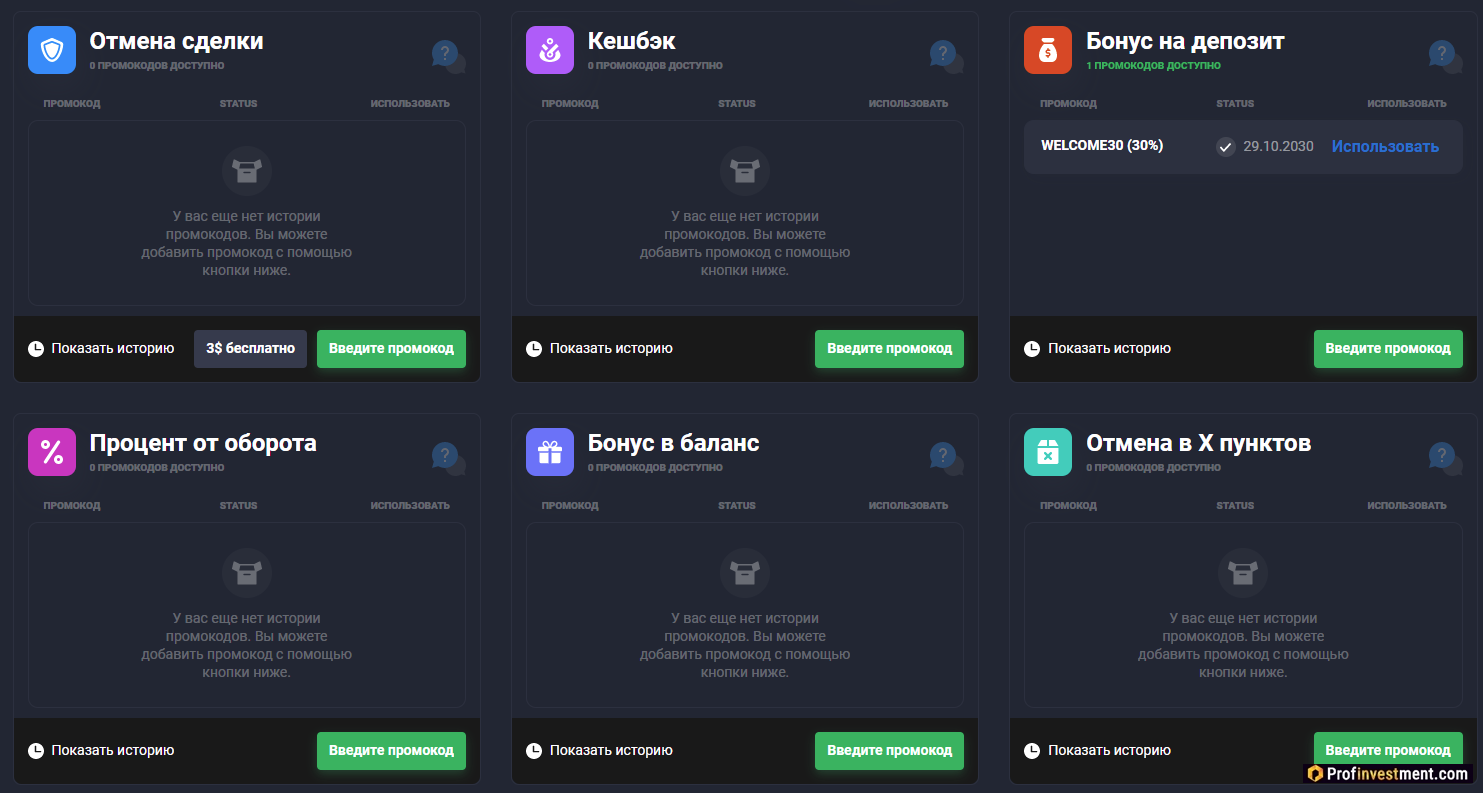
Task: Select the WELCOME30 (30%) promo code row
Action: point(1100,146)
